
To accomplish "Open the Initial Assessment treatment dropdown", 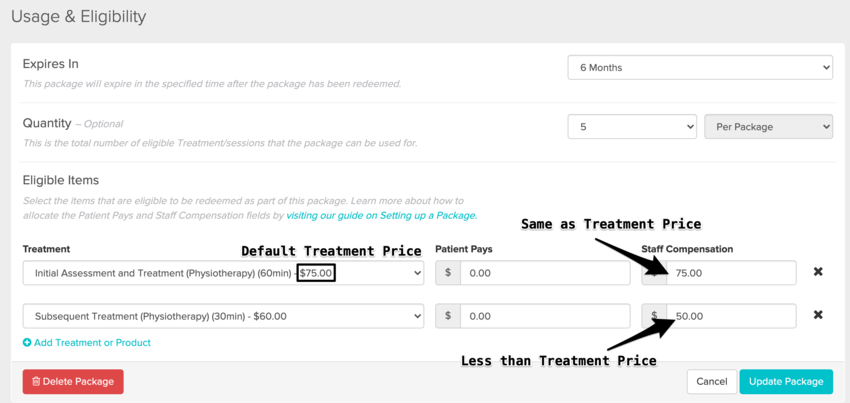I will click(x=223, y=272).
